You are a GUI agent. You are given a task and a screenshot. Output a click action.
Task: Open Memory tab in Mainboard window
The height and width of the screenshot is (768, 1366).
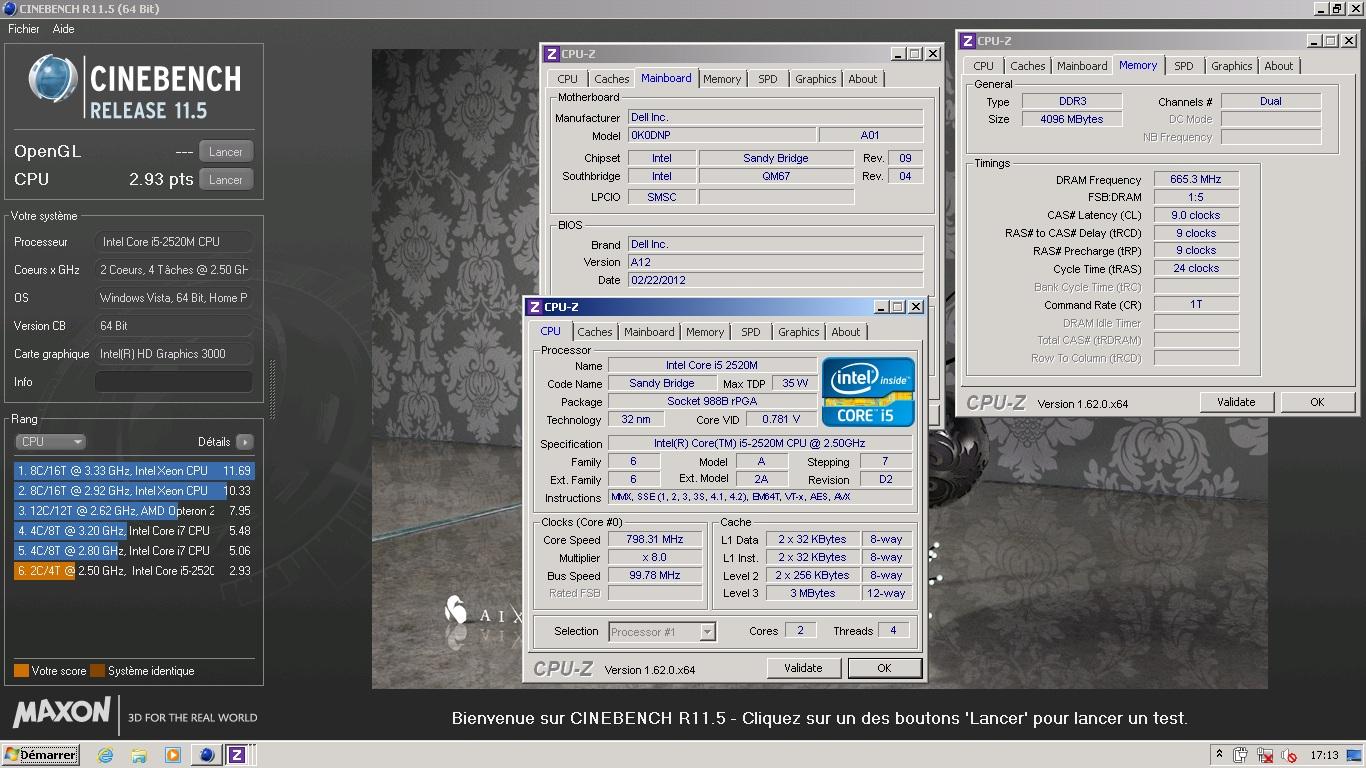tap(722, 79)
